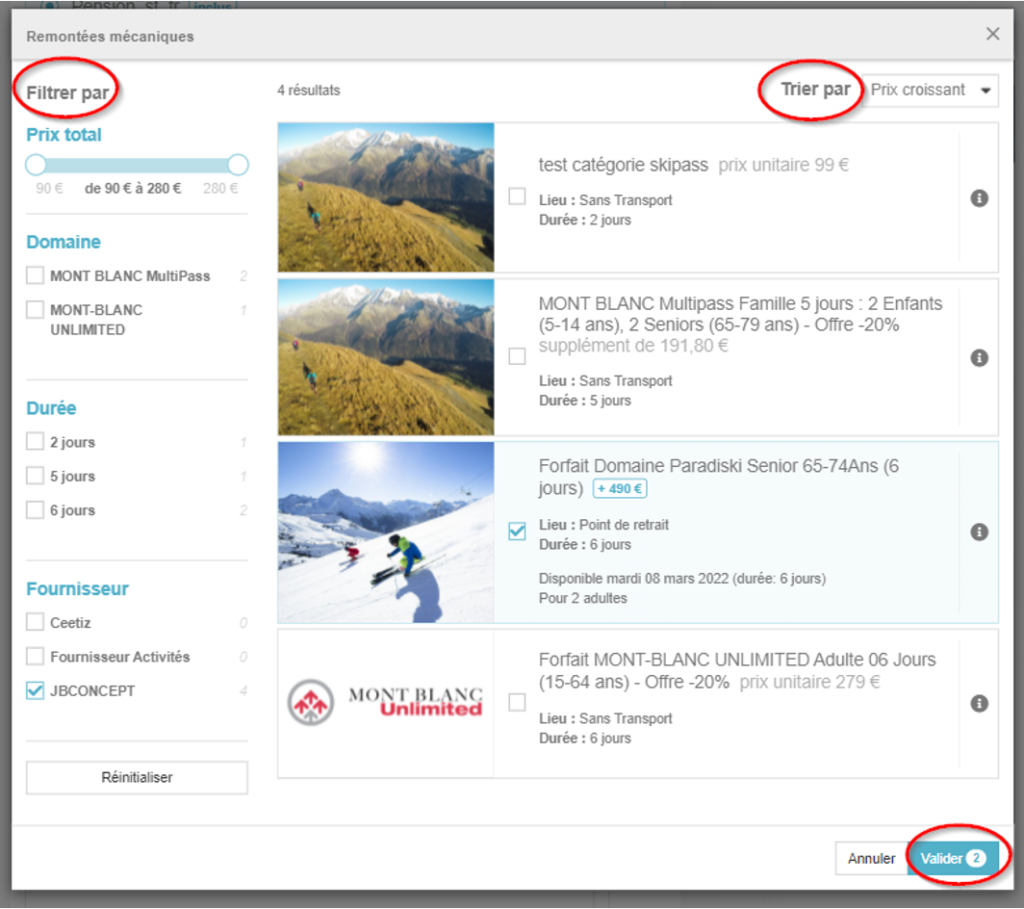Click the maximum price slider handle

pyautogui.click(x=238, y=165)
